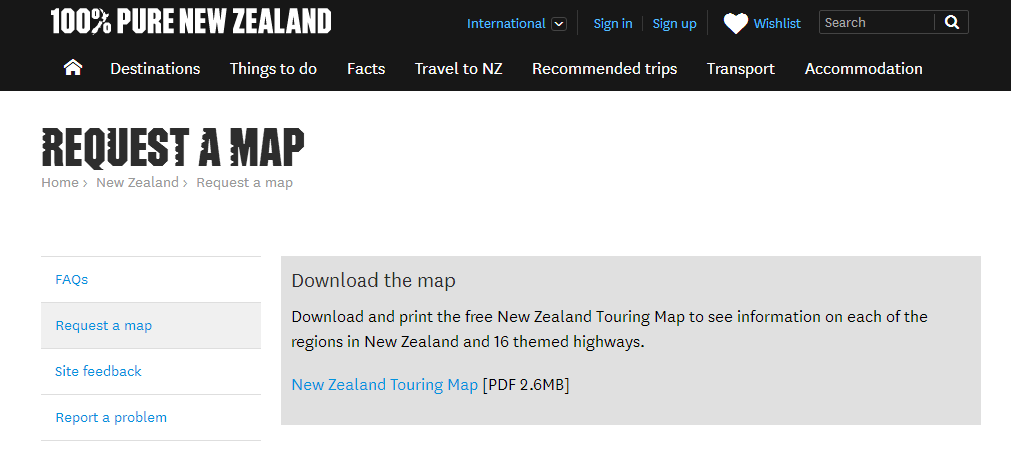
Task: Open the International region dropdown arrow
Action: [x=559, y=24]
